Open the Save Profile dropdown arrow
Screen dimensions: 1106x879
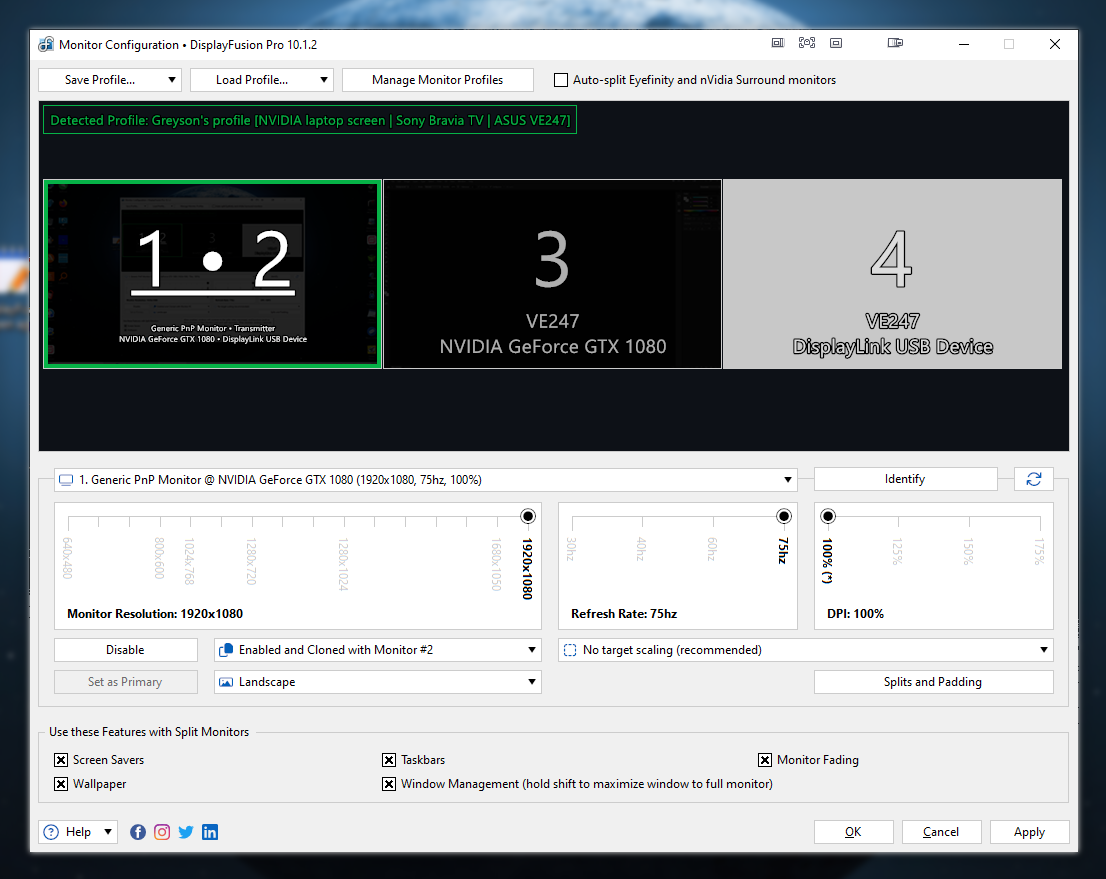tap(171, 80)
